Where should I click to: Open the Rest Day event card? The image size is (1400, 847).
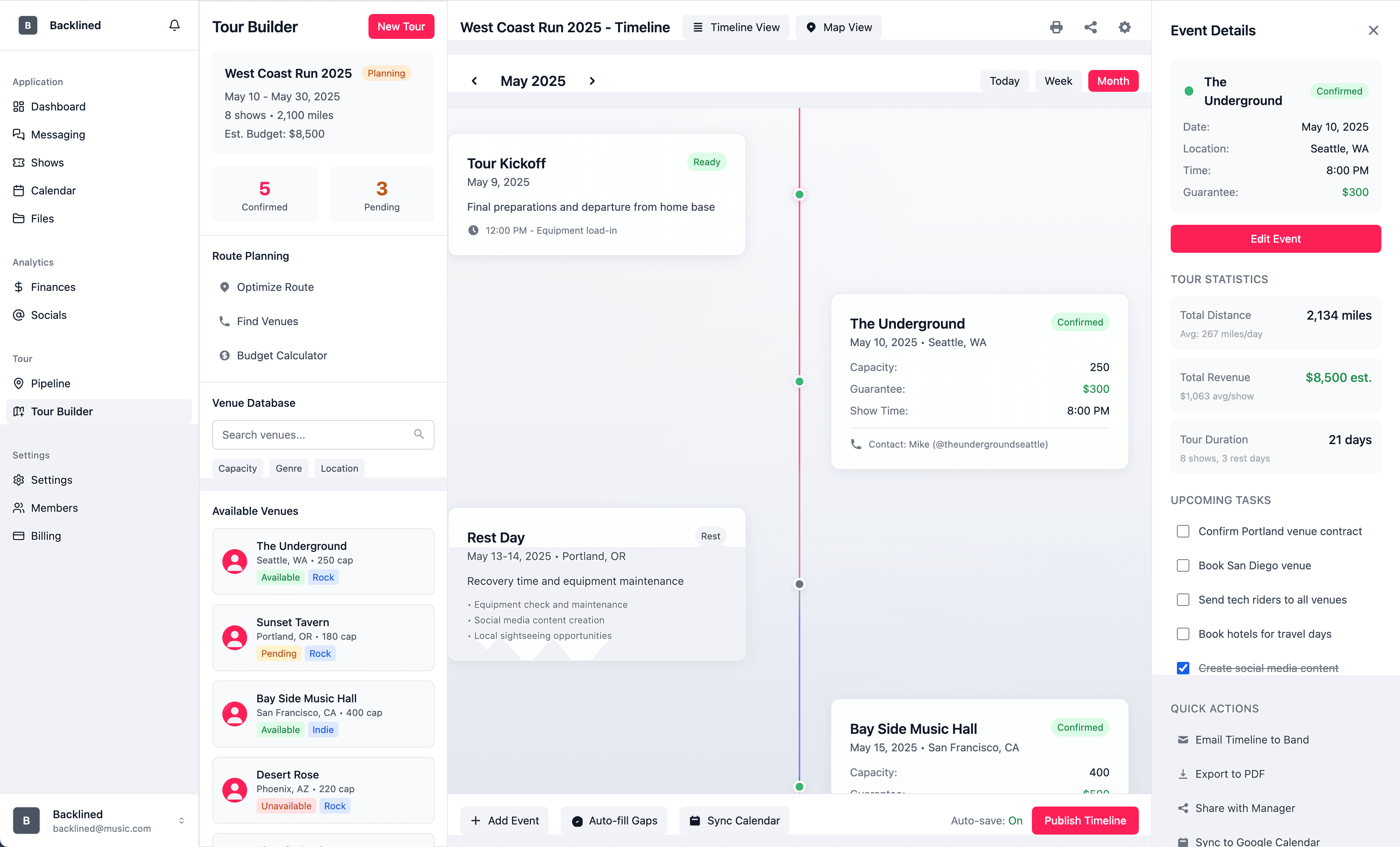tap(597, 584)
